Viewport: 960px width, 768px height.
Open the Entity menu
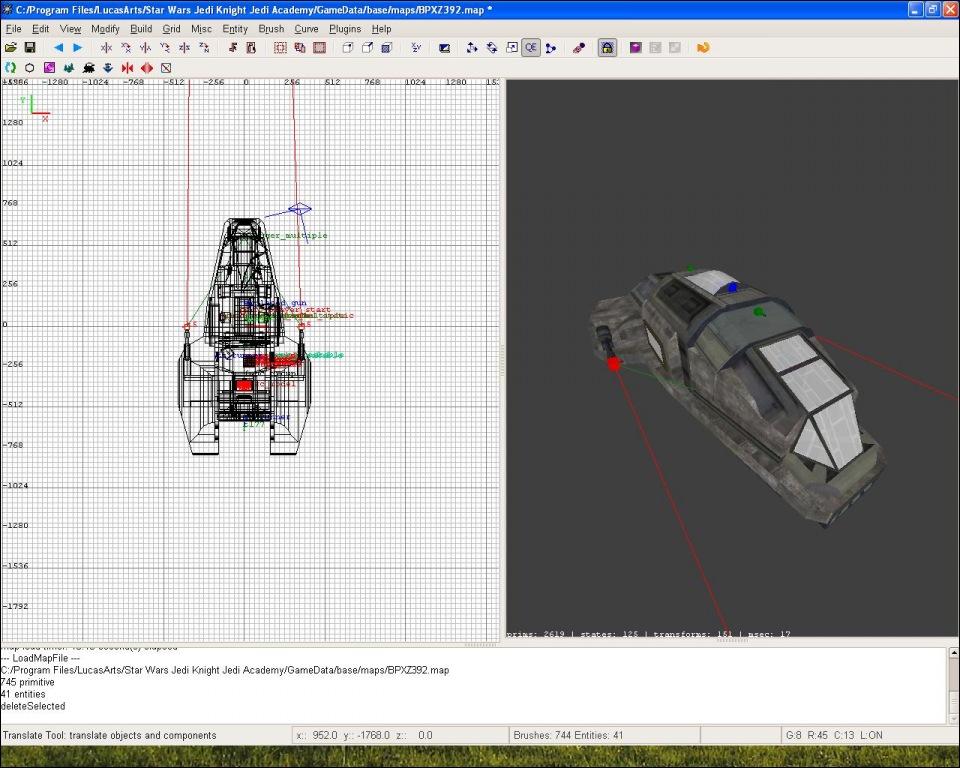(235, 29)
